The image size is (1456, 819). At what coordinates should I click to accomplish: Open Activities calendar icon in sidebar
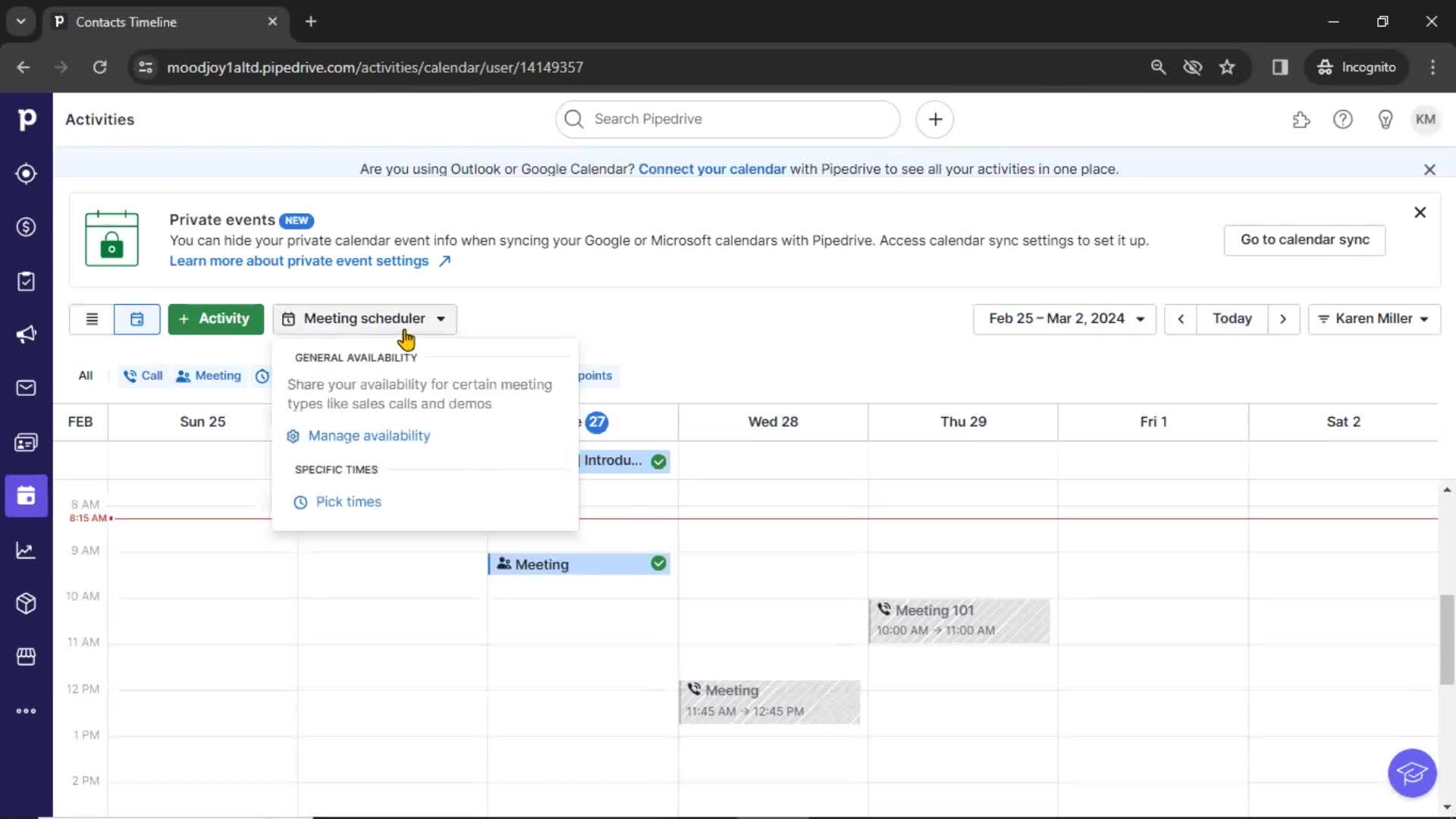[x=27, y=496]
